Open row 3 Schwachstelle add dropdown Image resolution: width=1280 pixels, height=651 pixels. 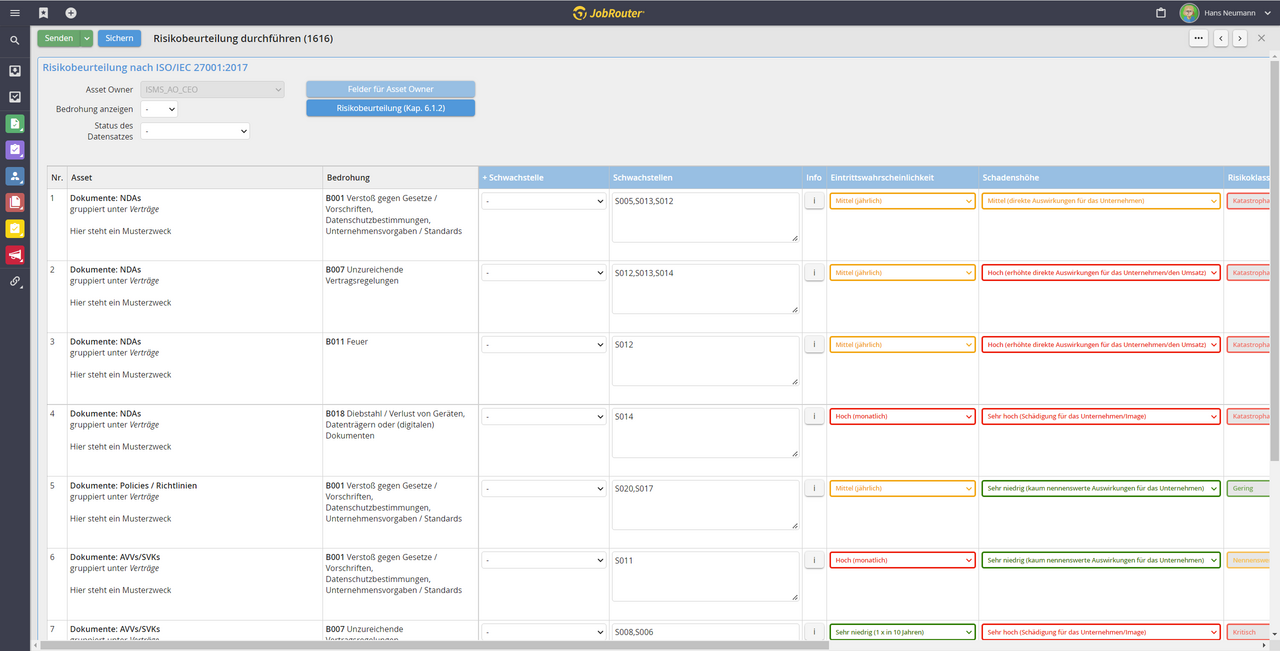543,344
